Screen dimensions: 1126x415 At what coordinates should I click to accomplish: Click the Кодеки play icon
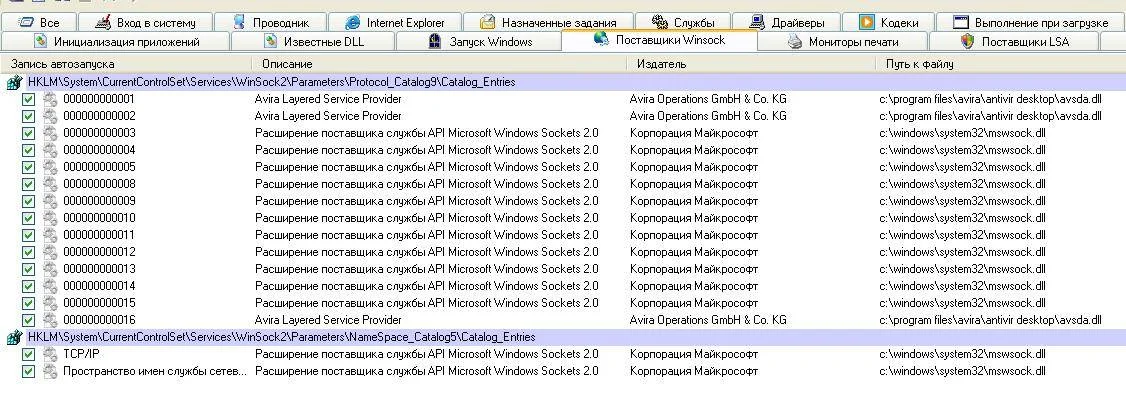coord(867,22)
